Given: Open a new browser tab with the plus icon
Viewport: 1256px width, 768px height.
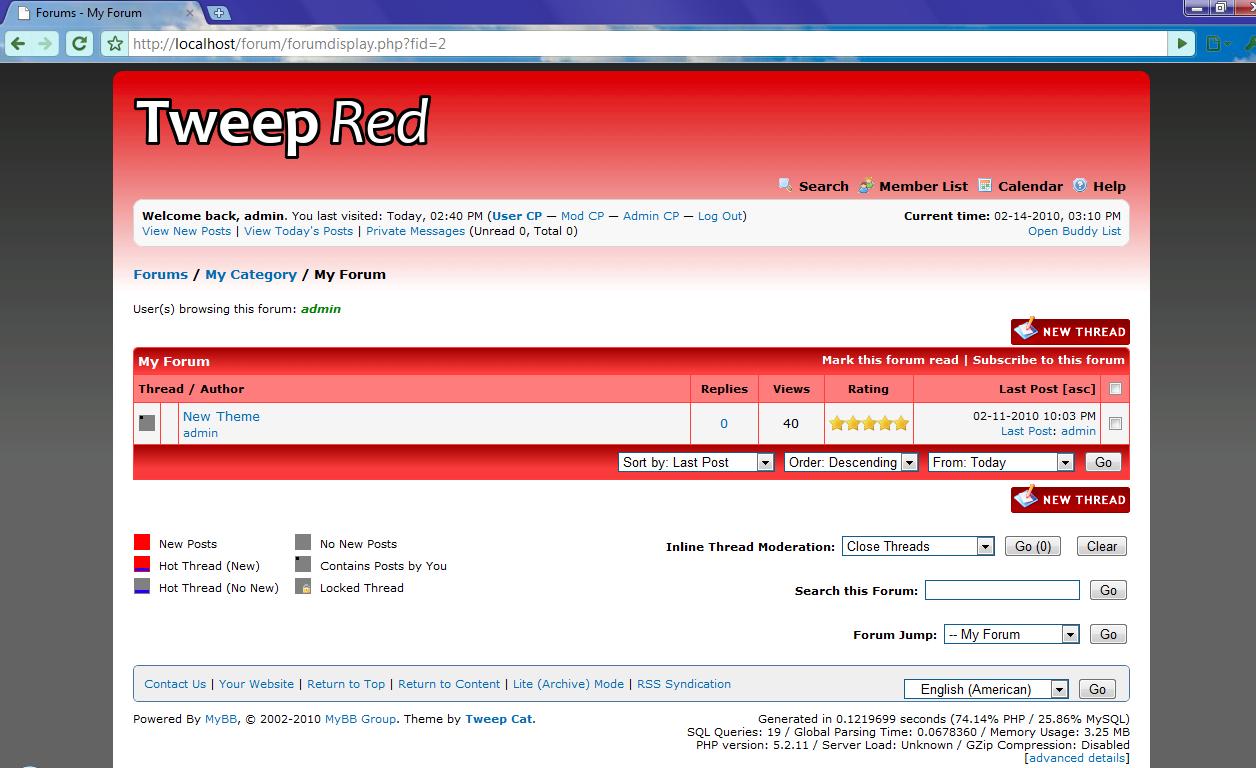Looking at the screenshot, I should coord(219,13).
